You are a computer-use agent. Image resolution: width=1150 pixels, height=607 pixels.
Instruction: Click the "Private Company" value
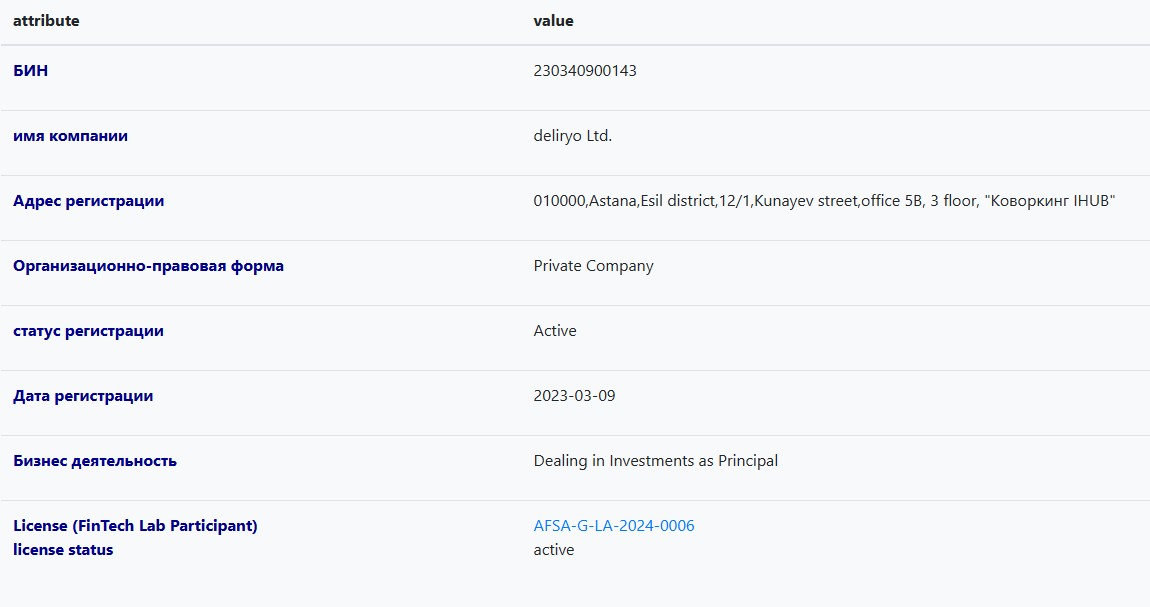[593, 266]
